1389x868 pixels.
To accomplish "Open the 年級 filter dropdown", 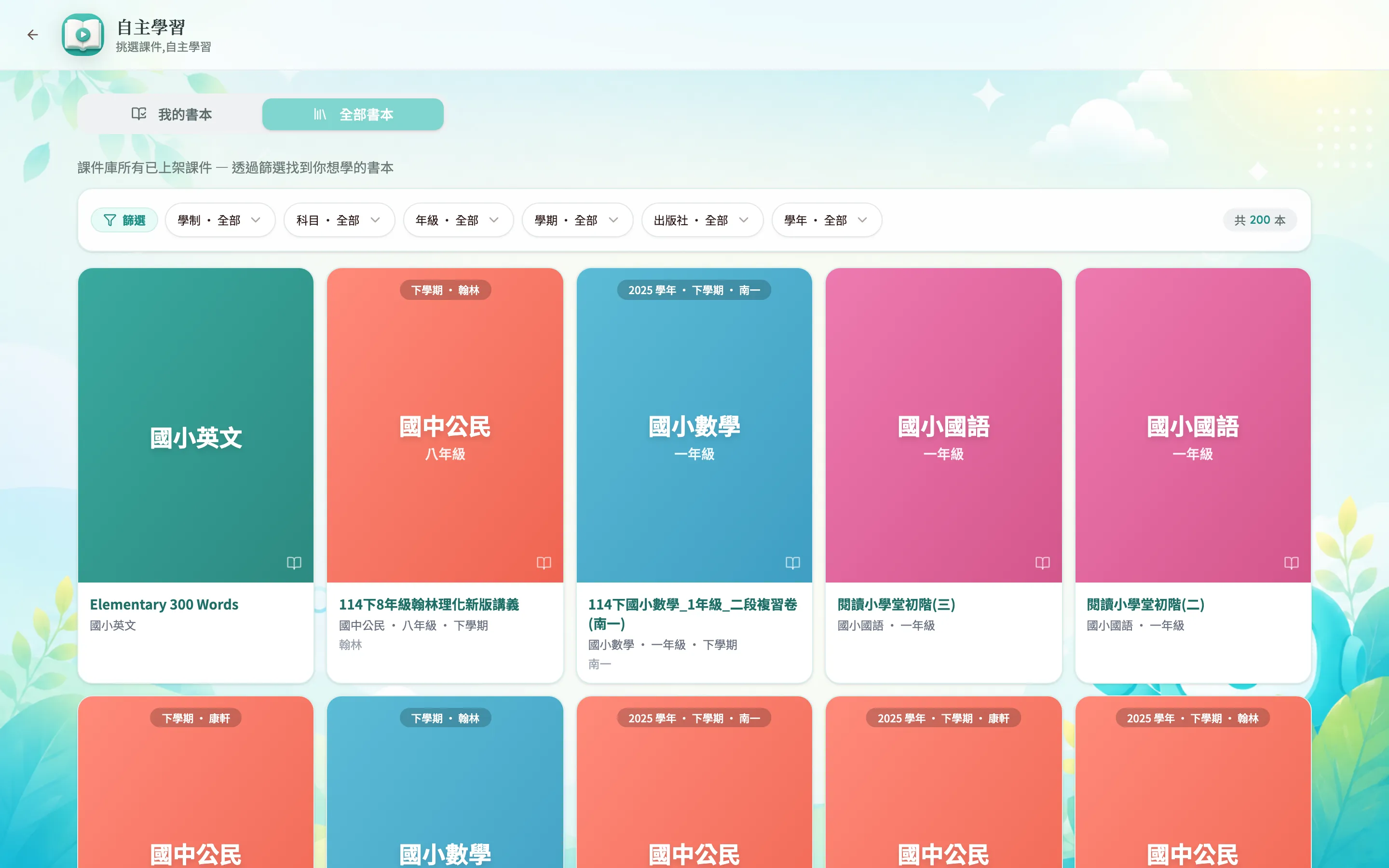I will pyautogui.click(x=458, y=220).
